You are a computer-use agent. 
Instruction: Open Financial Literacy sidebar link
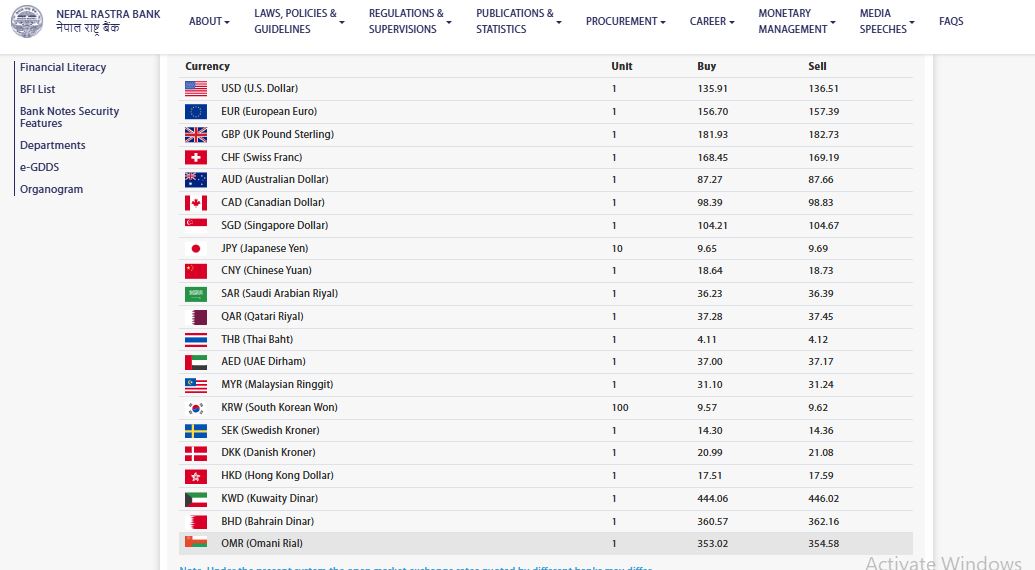pyautogui.click(x=63, y=67)
